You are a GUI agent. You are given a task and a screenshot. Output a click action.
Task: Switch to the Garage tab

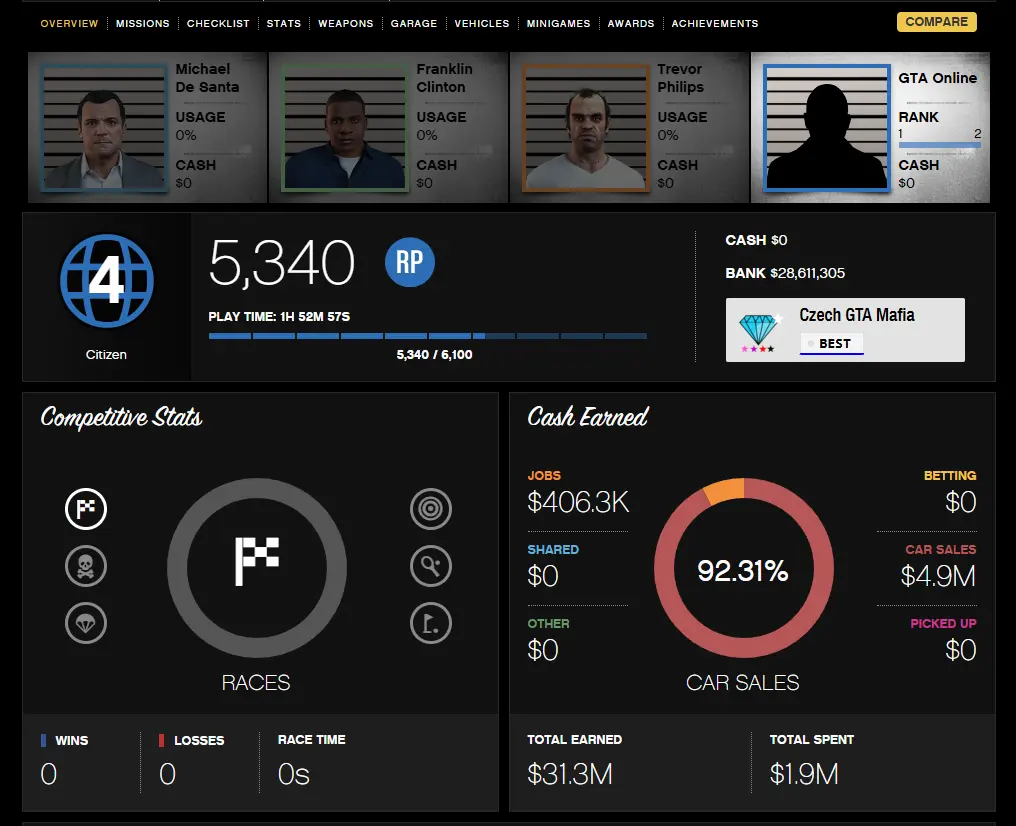point(413,23)
